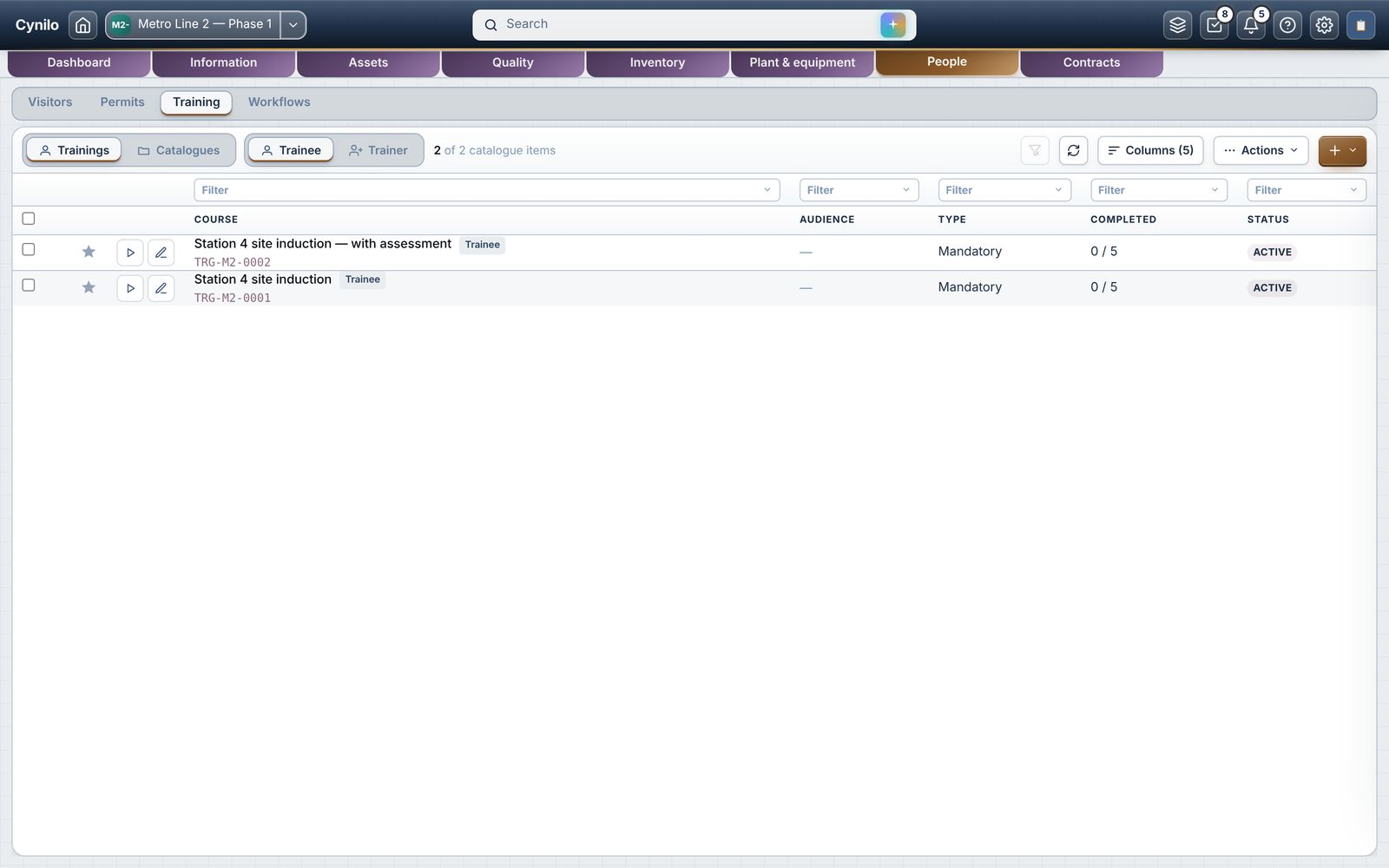Switch to the Workflows sub-tab
The width and height of the screenshot is (1389, 868).
point(280,102)
